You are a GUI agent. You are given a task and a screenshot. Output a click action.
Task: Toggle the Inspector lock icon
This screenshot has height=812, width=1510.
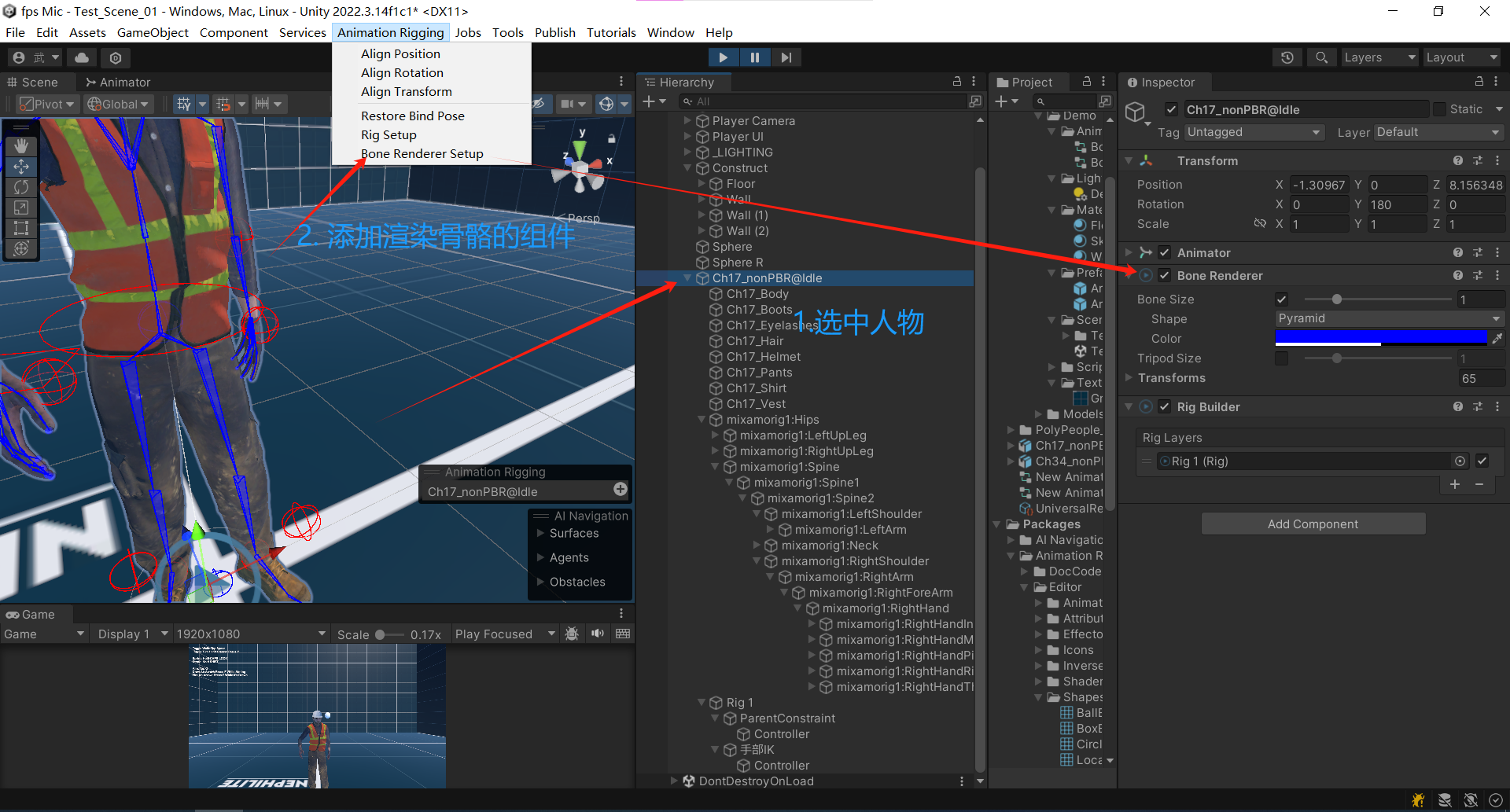tap(1479, 82)
